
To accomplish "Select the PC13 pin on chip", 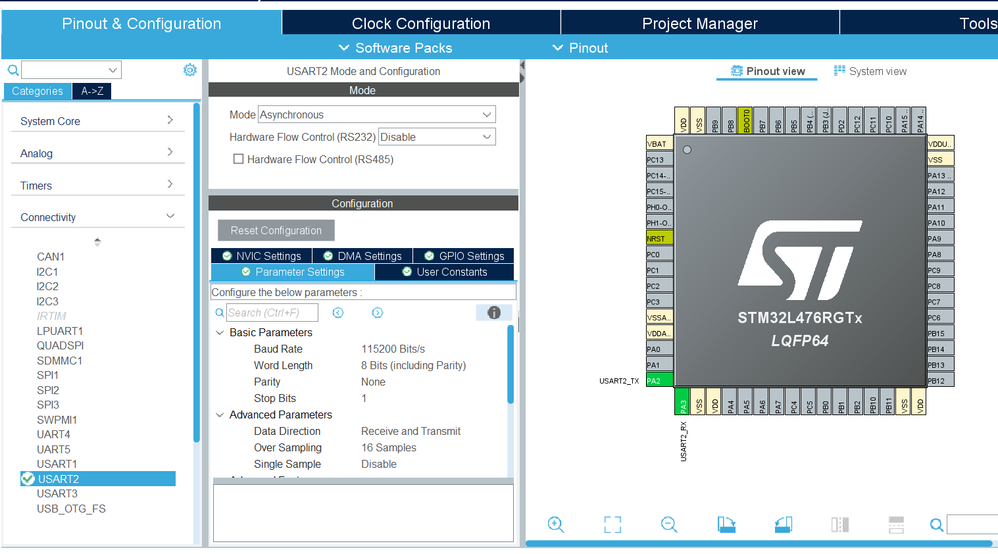I will click(659, 160).
